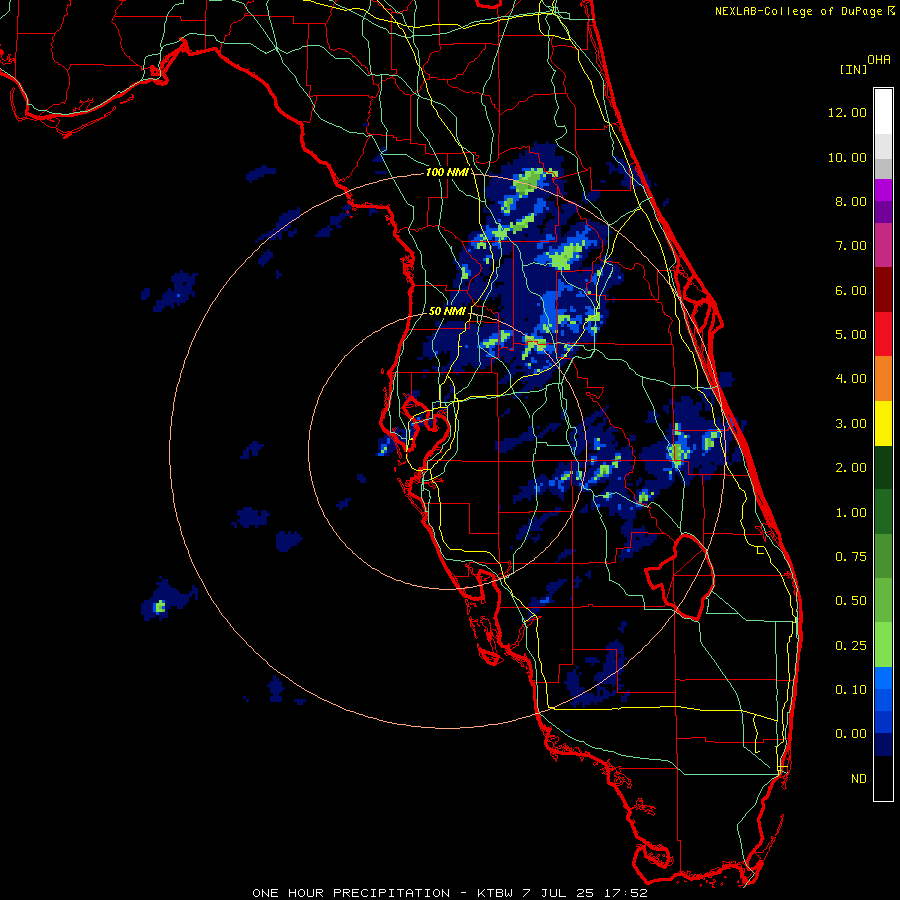
Task: Click the 100 NMI range ring label
Action: pos(447,172)
